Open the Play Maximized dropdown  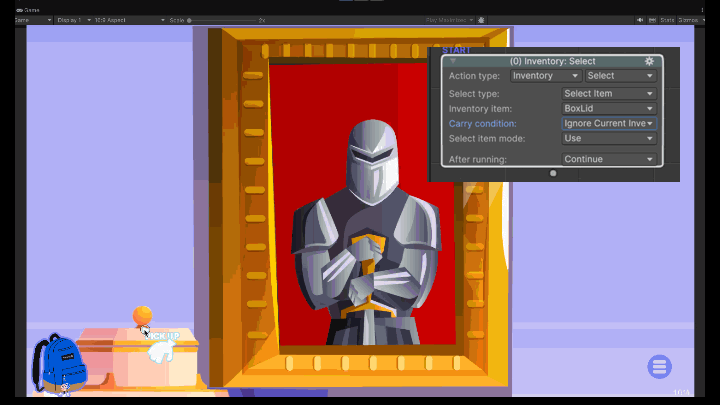coord(449,20)
